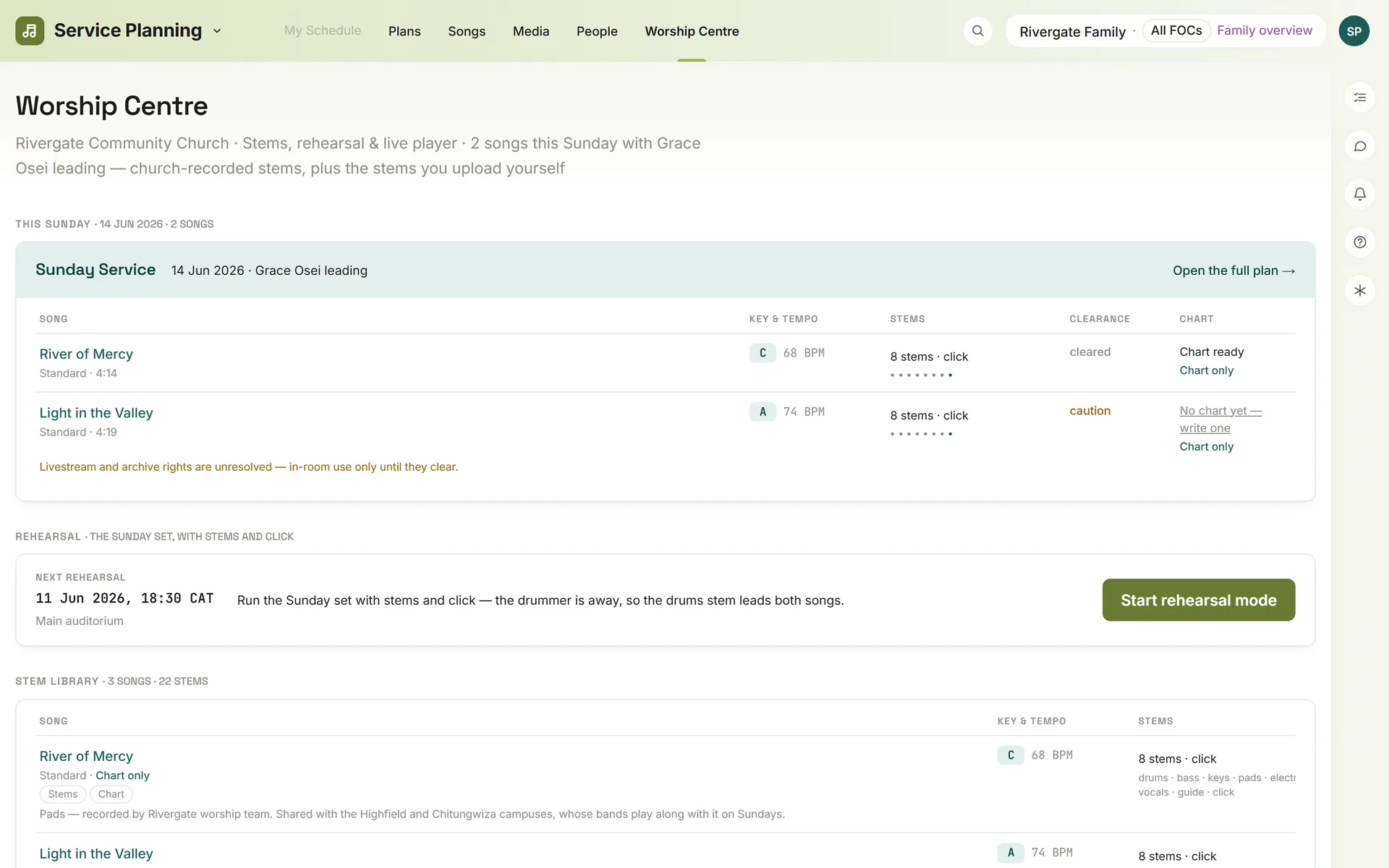This screenshot has width=1389, height=868.
Task: Open the Family overview link
Action: [1265, 30]
